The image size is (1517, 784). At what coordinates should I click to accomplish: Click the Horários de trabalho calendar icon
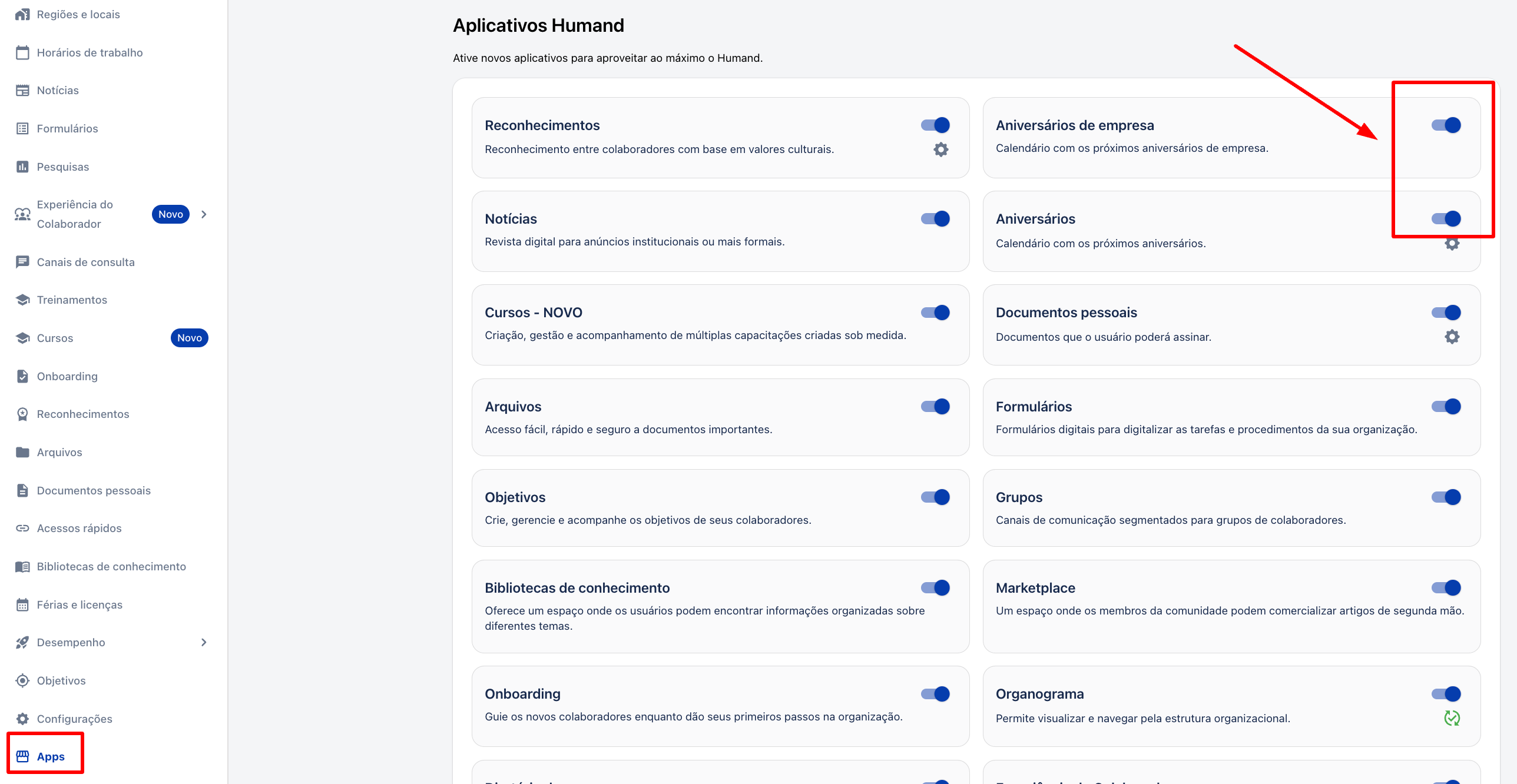coord(22,52)
